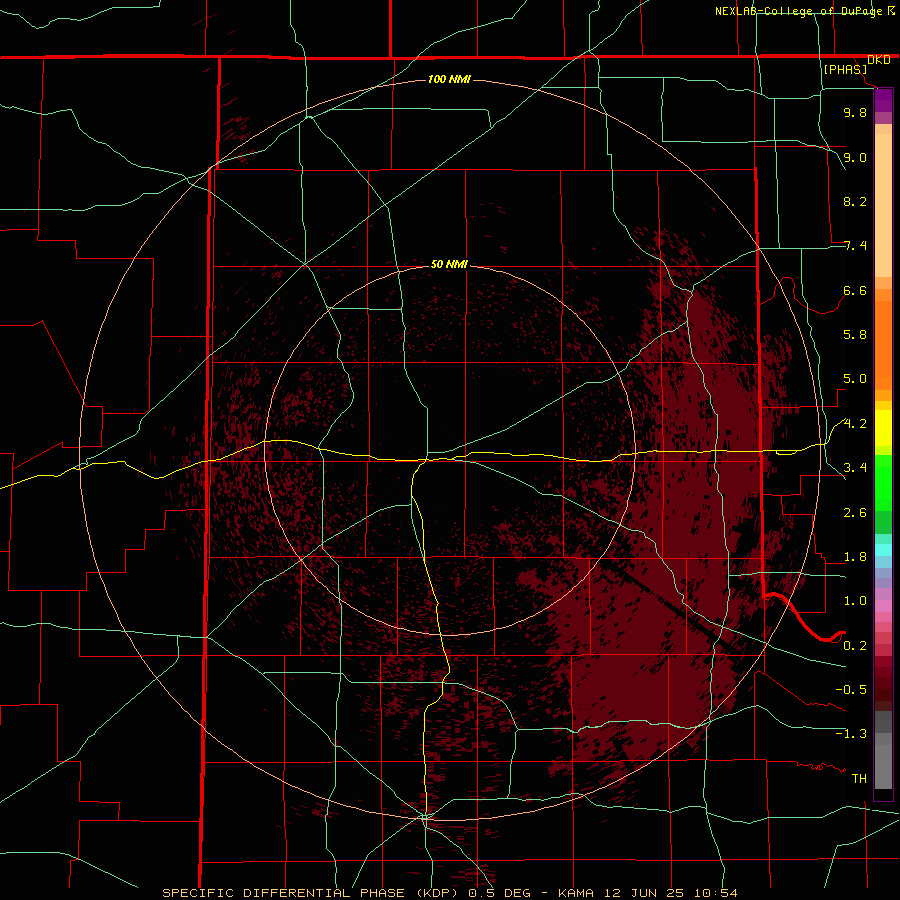Screen dimensions: 900x900
Task: Click the 100 NMI range ring label
Action: click(x=449, y=79)
